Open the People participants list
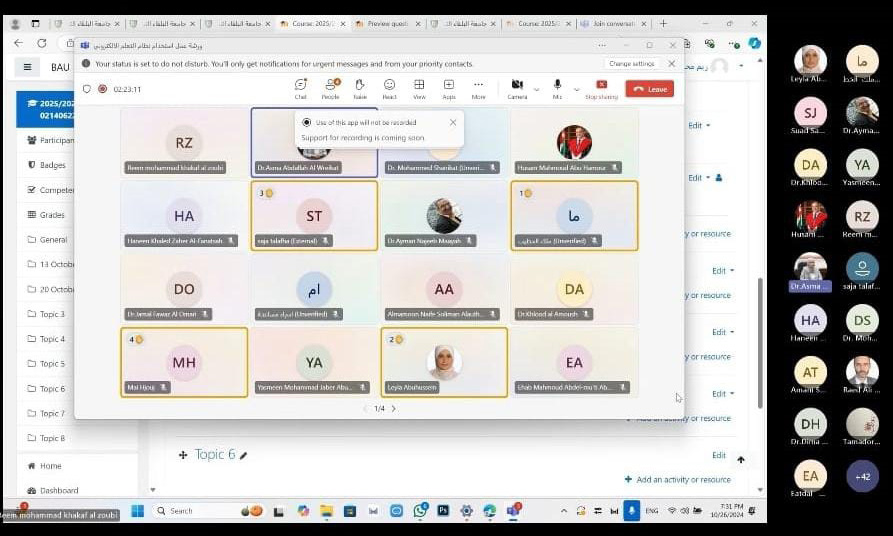 tap(330, 87)
